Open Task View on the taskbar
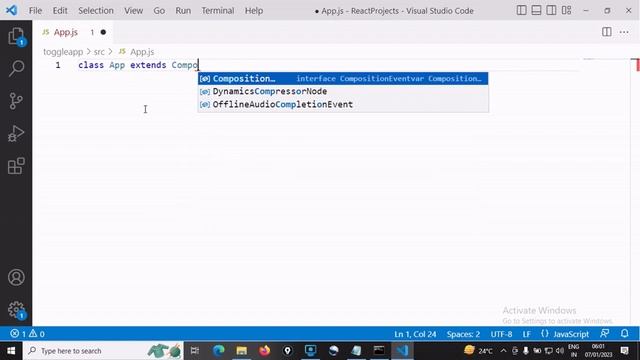The width and height of the screenshot is (640, 360). 195,351
